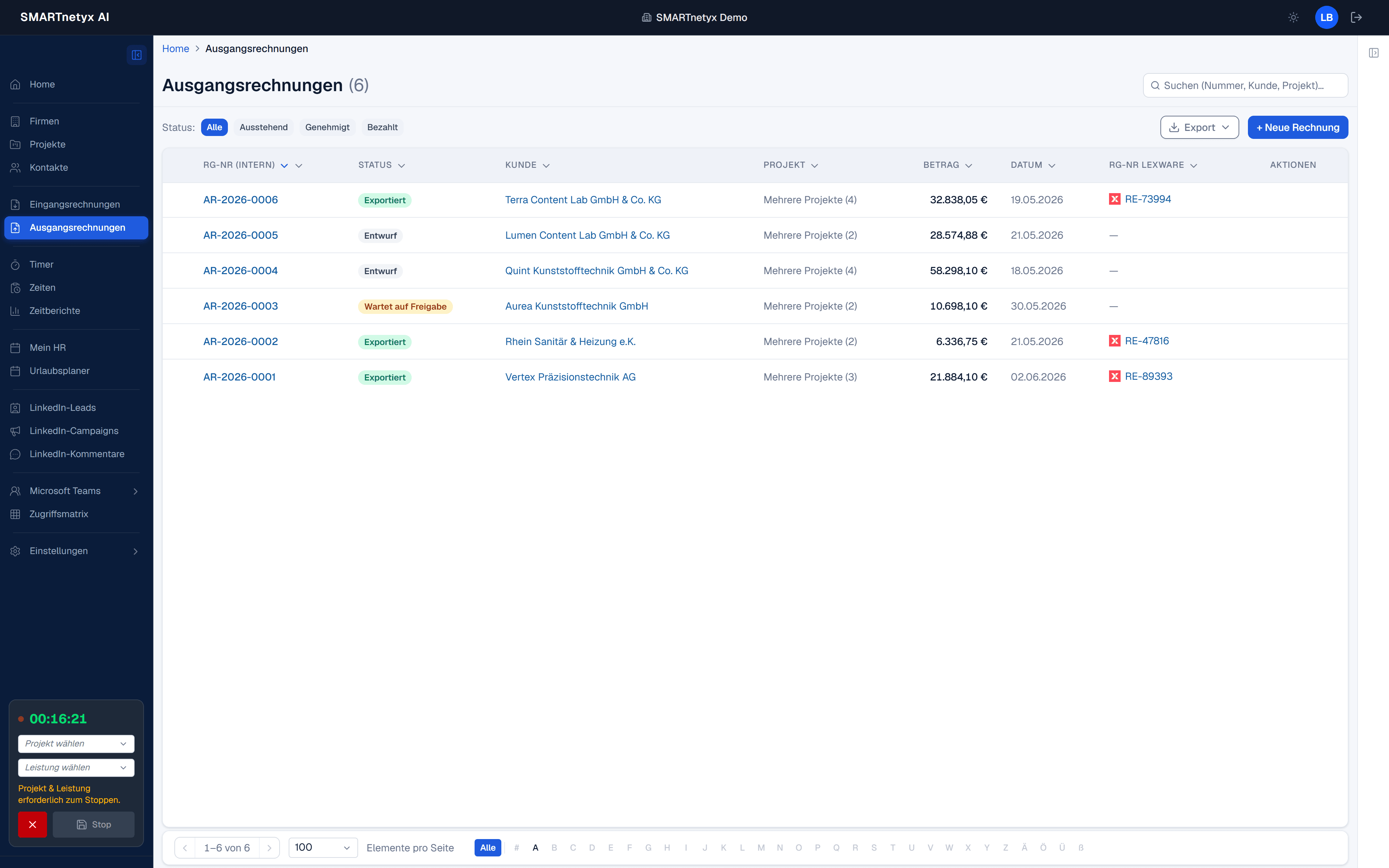Go to previous page arrow

coord(185,848)
